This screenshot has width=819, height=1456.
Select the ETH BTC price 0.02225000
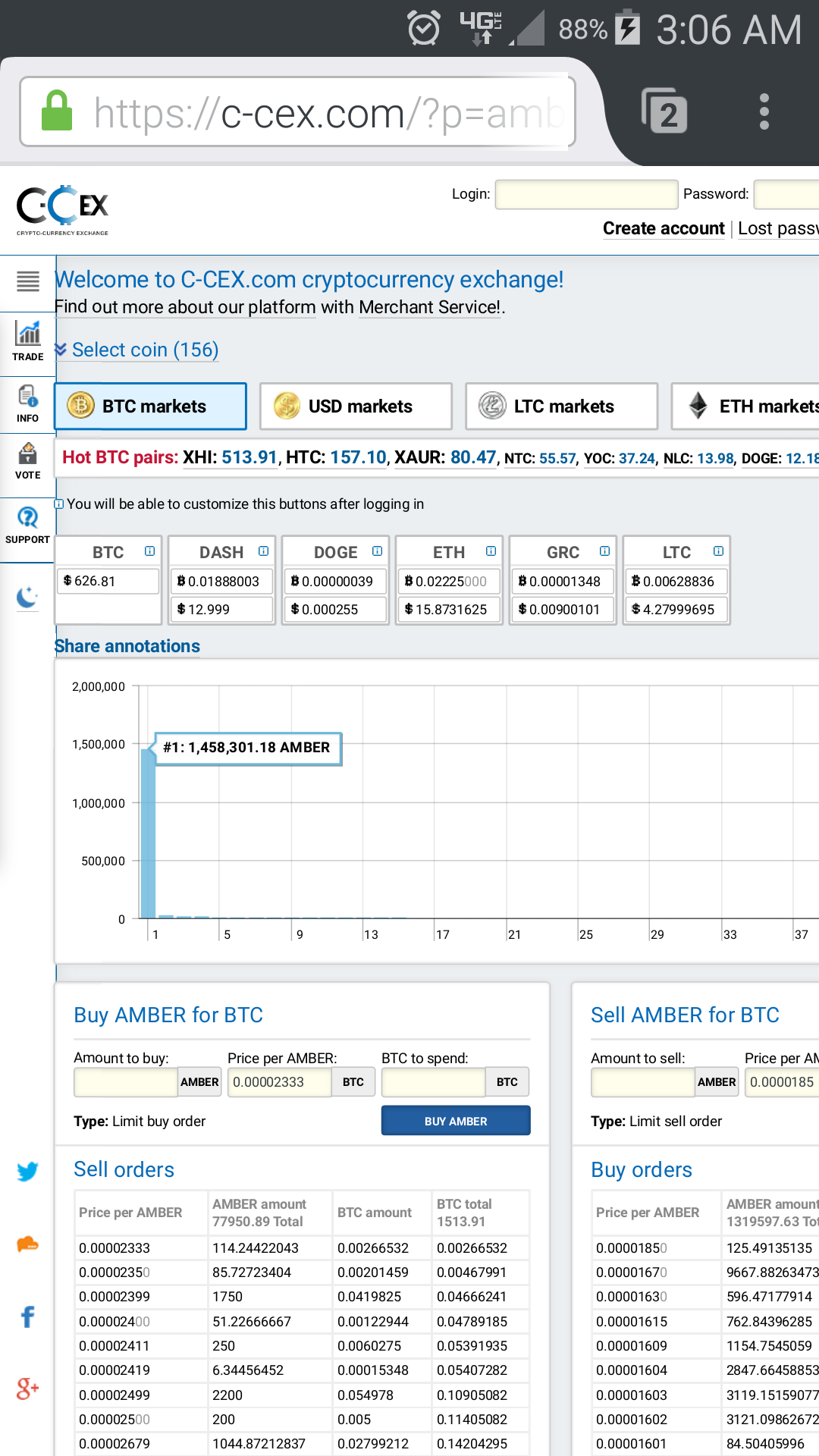pos(449,581)
